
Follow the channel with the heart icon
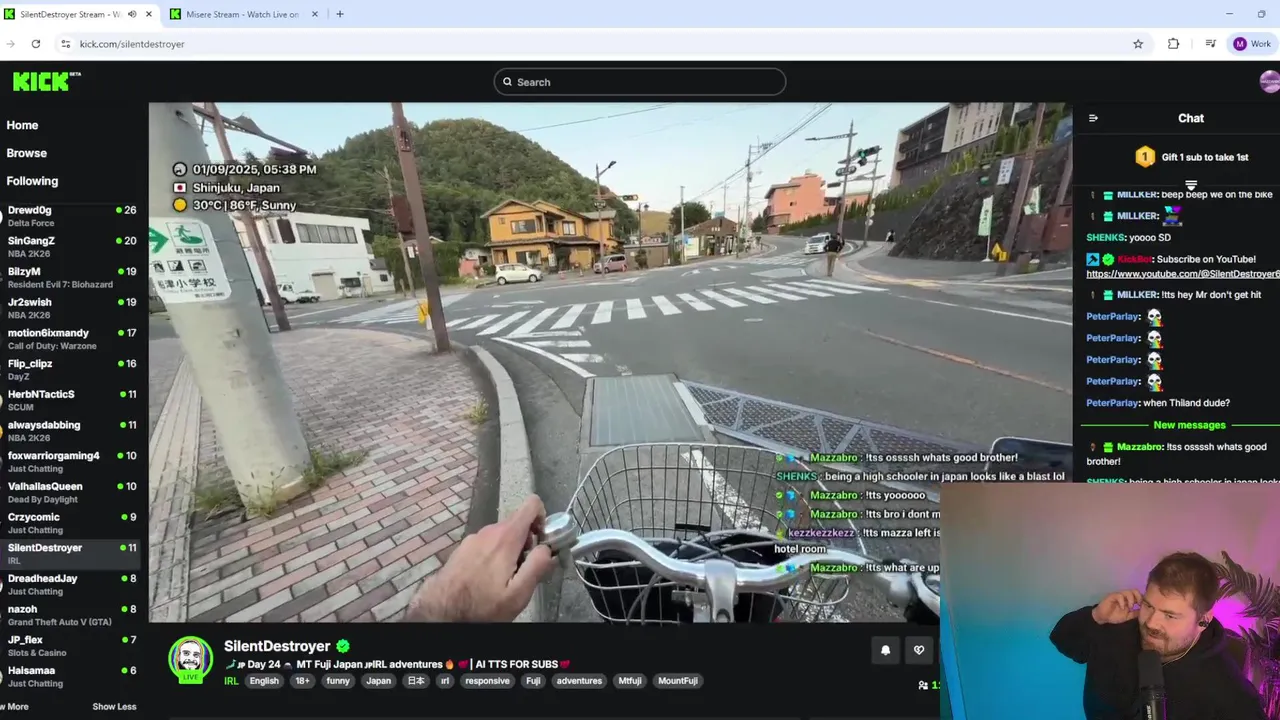click(x=919, y=650)
